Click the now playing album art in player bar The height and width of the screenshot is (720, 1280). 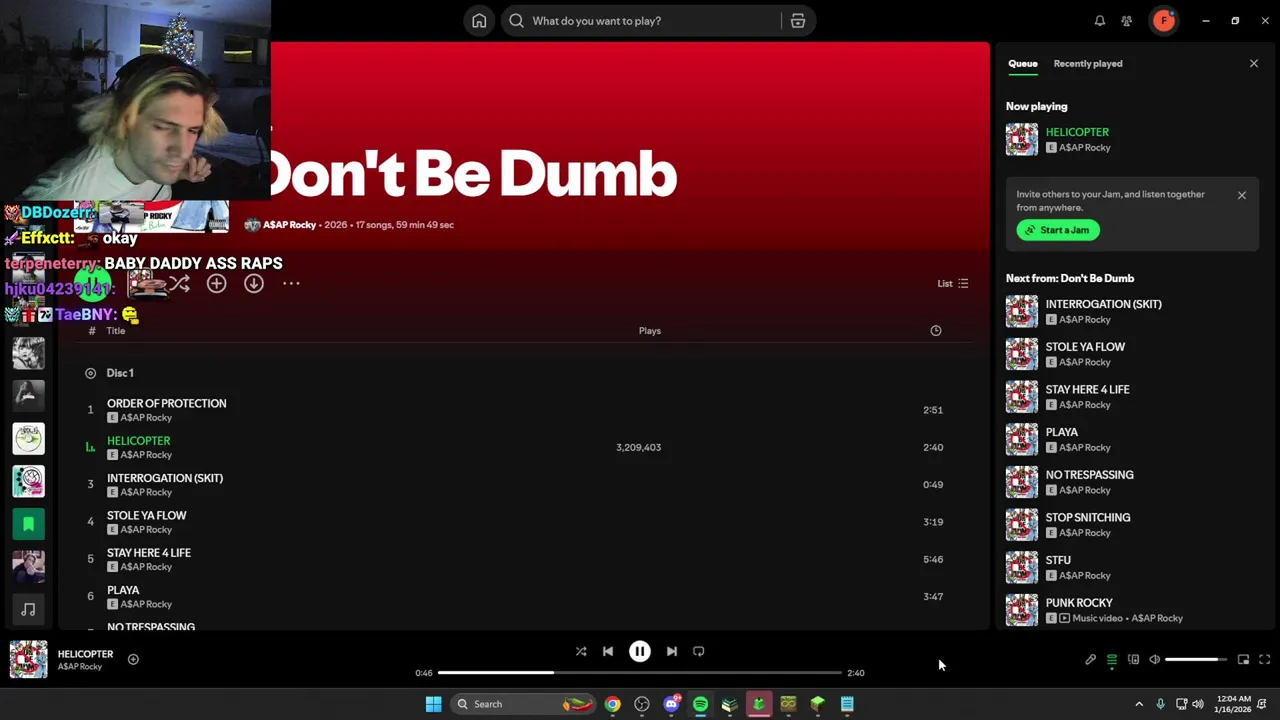pyautogui.click(x=28, y=659)
